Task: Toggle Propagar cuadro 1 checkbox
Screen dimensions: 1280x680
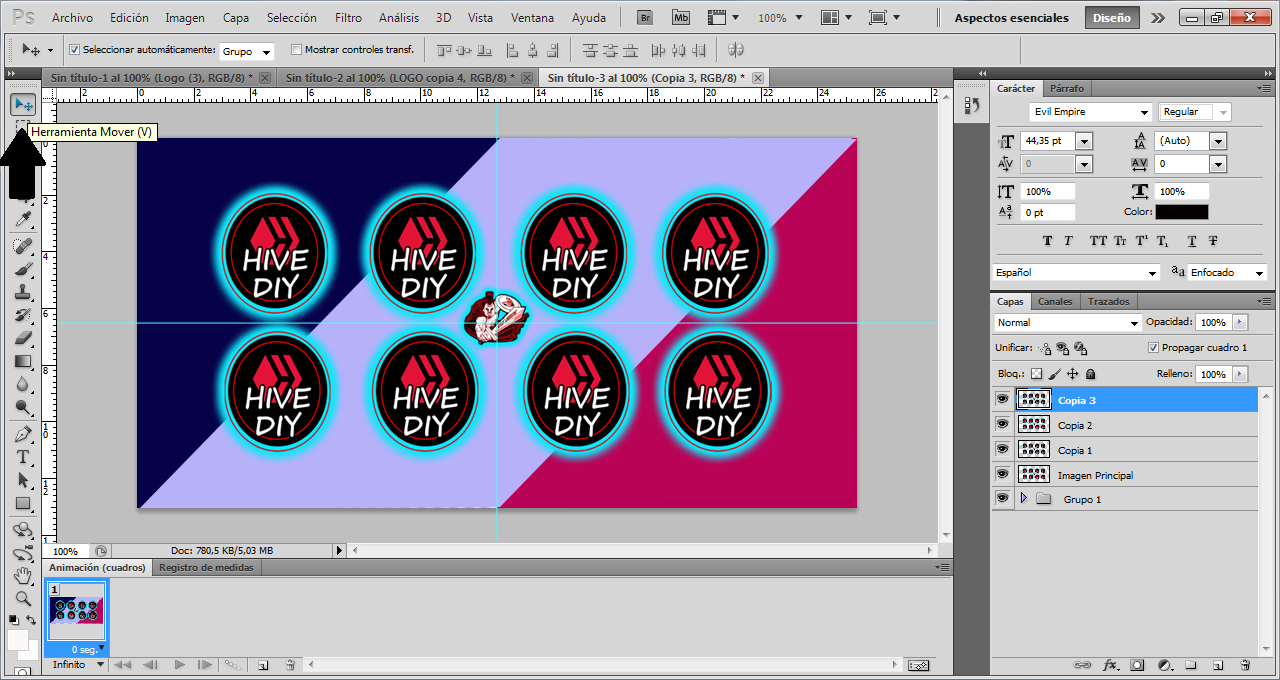Action: pyautogui.click(x=1154, y=348)
